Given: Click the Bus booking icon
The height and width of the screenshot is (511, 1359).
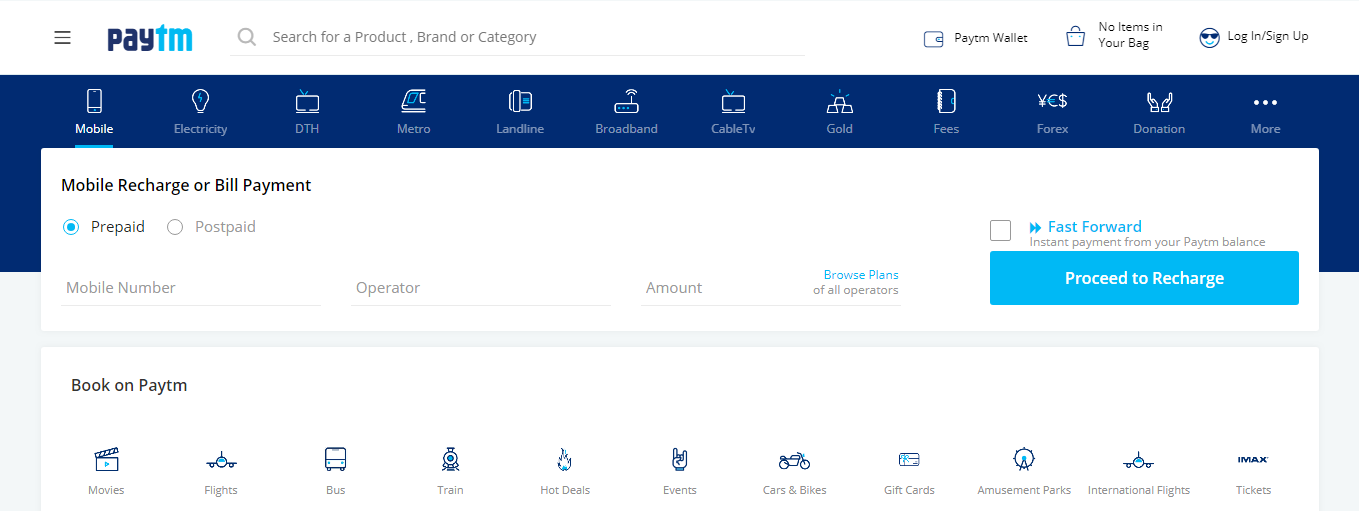Looking at the screenshot, I should [335, 459].
